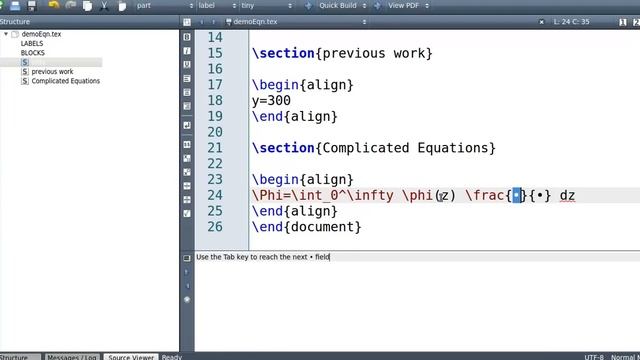Go to previous document arrow

coord(202,22)
